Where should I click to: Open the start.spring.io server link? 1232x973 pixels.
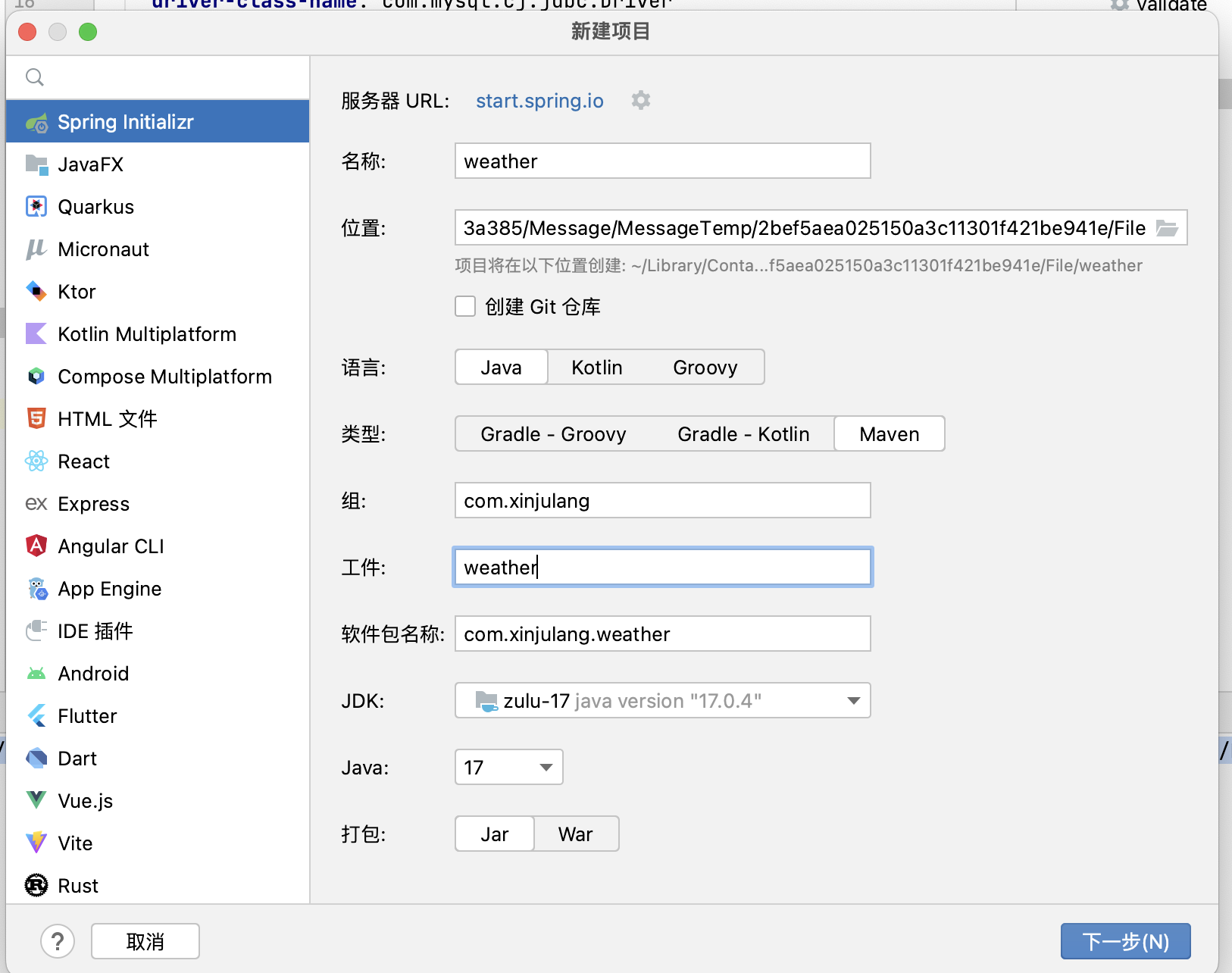(x=539, y=101)
